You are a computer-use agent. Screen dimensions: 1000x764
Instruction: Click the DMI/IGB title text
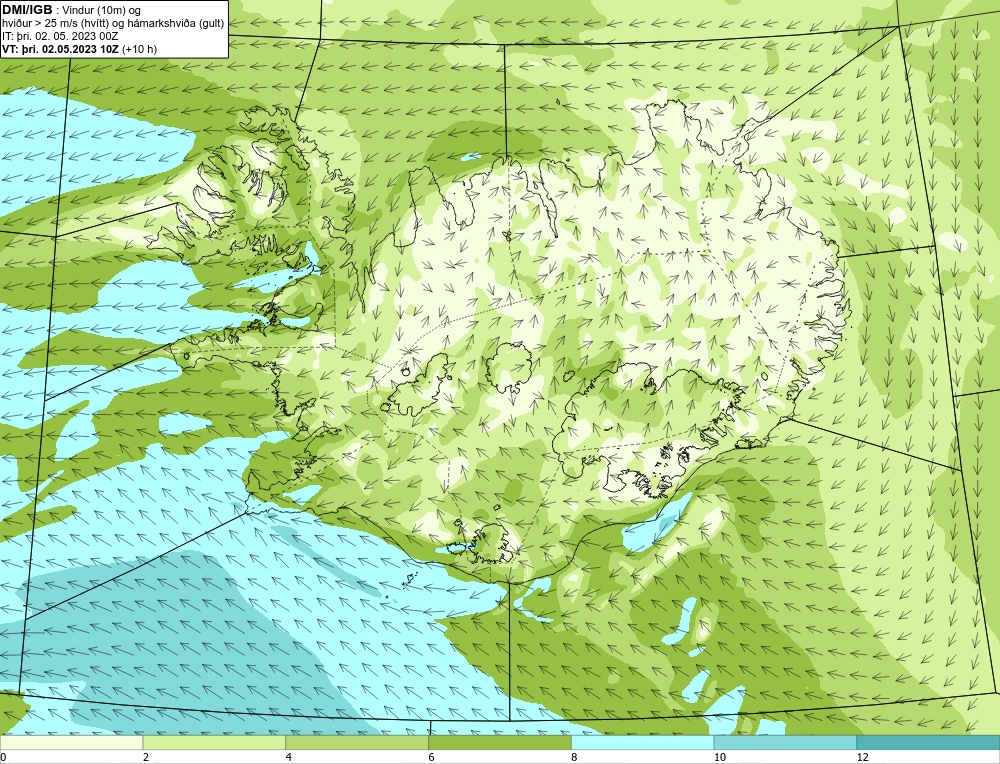point(27,10)
